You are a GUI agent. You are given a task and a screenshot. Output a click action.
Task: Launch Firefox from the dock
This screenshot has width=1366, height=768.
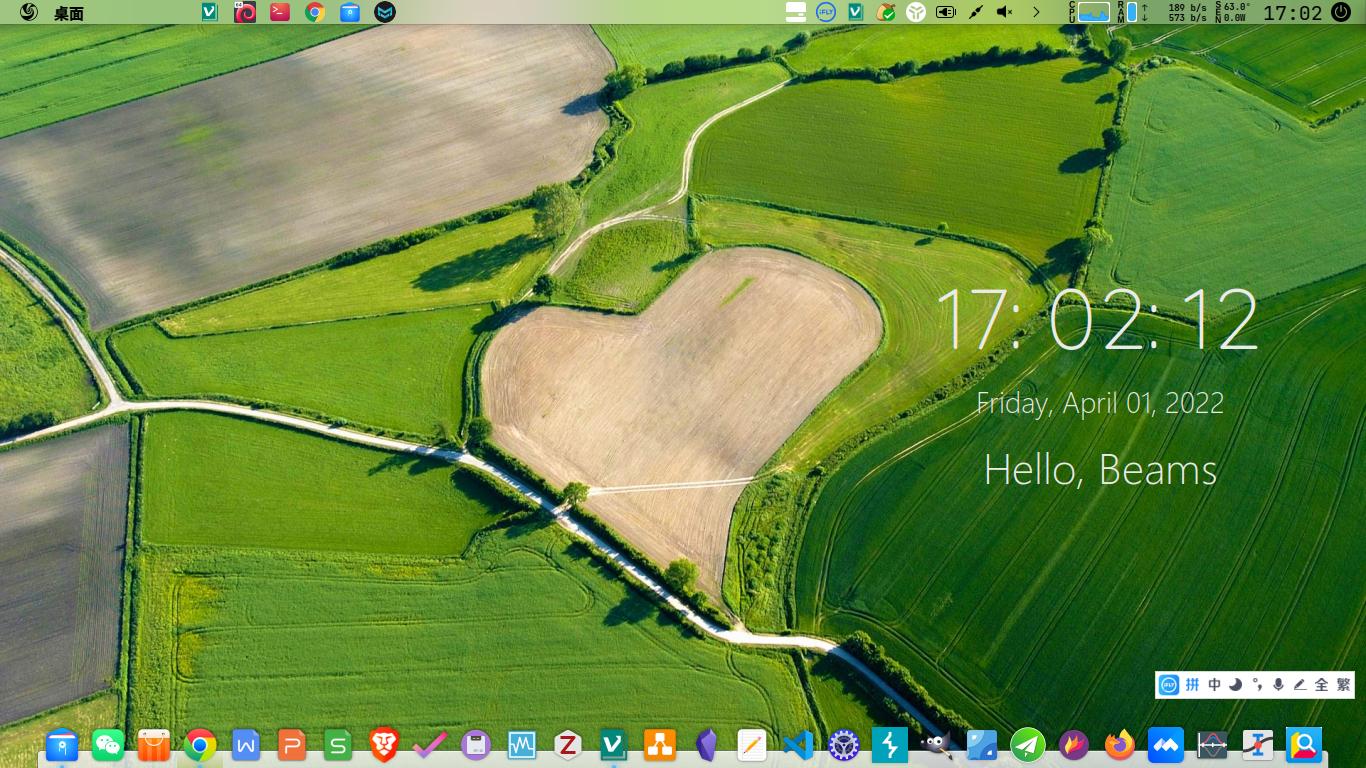[1120, 745]
